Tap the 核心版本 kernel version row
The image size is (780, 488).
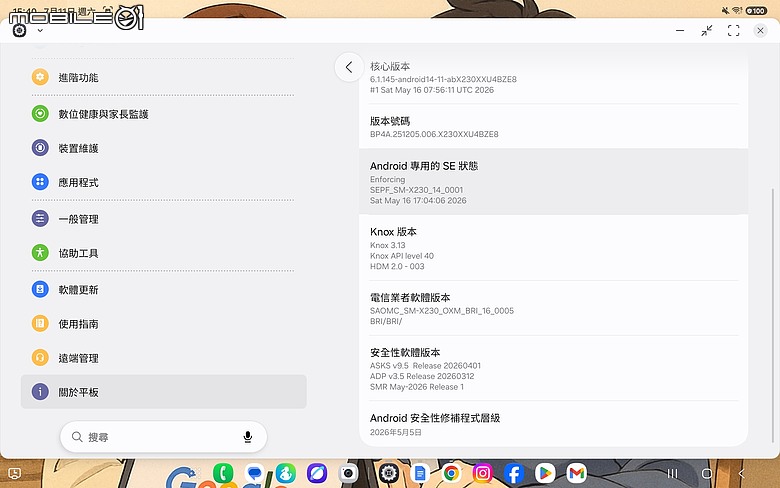[553, 78]
